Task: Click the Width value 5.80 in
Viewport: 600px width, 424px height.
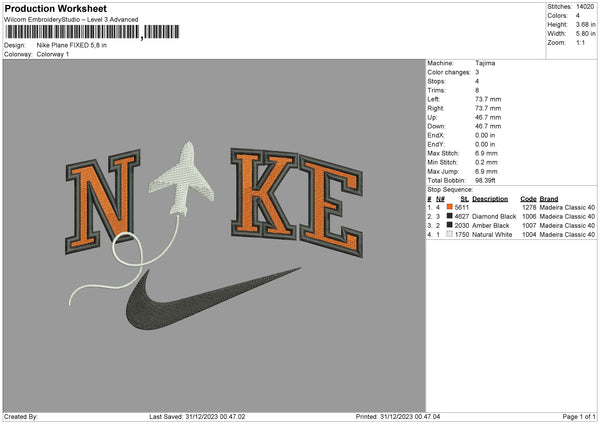Action: (x=585, y=34)
